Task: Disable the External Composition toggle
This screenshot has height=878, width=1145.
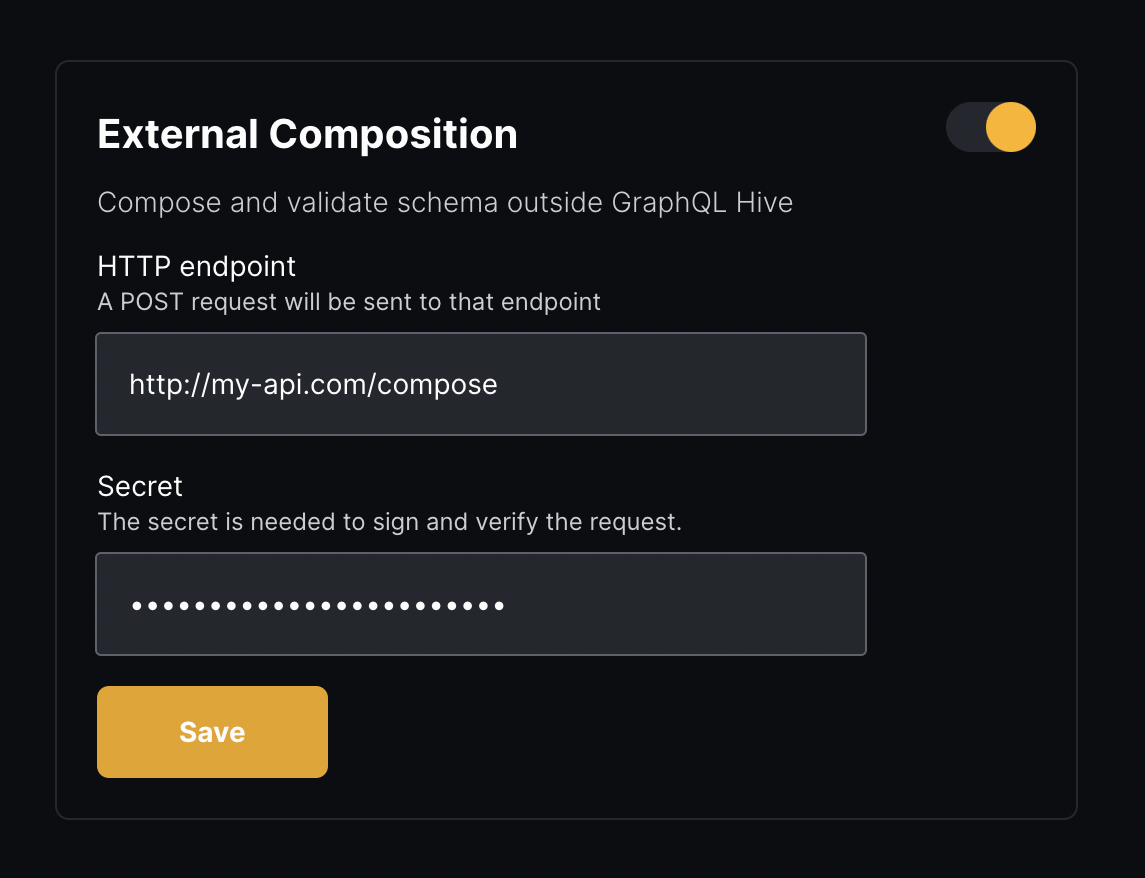Action: click(x=990, y=128)
